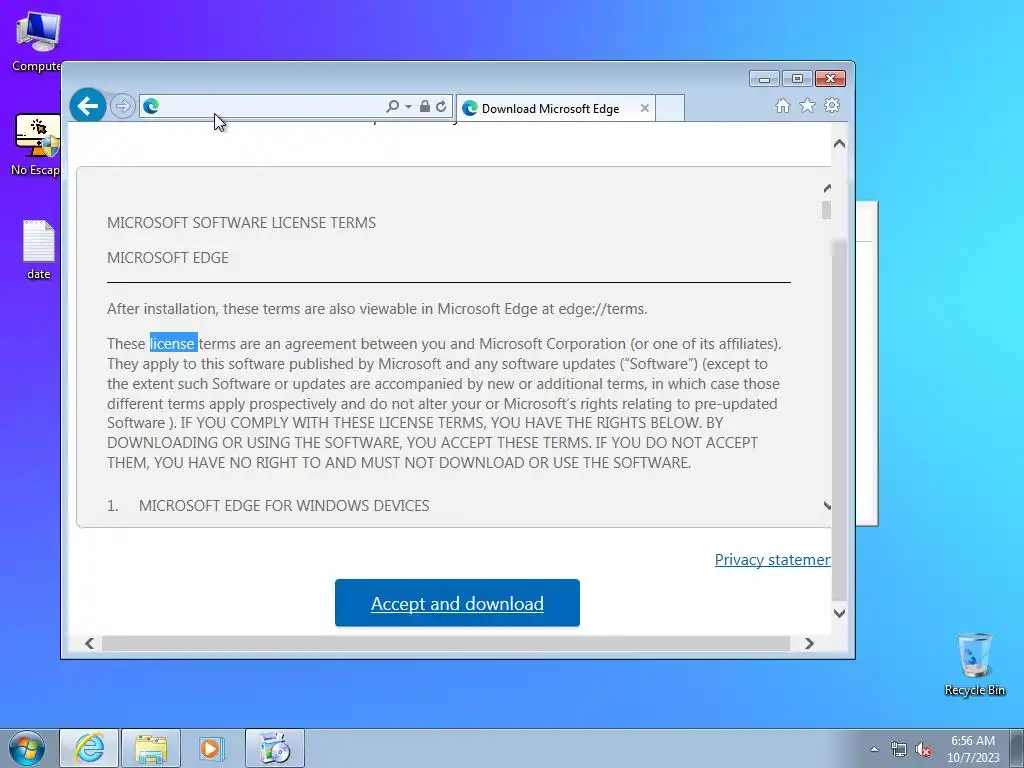Open the address bar autocomplete dropdown arrow
Viewport: 1024px width, 768px height.
click(408, 106)
